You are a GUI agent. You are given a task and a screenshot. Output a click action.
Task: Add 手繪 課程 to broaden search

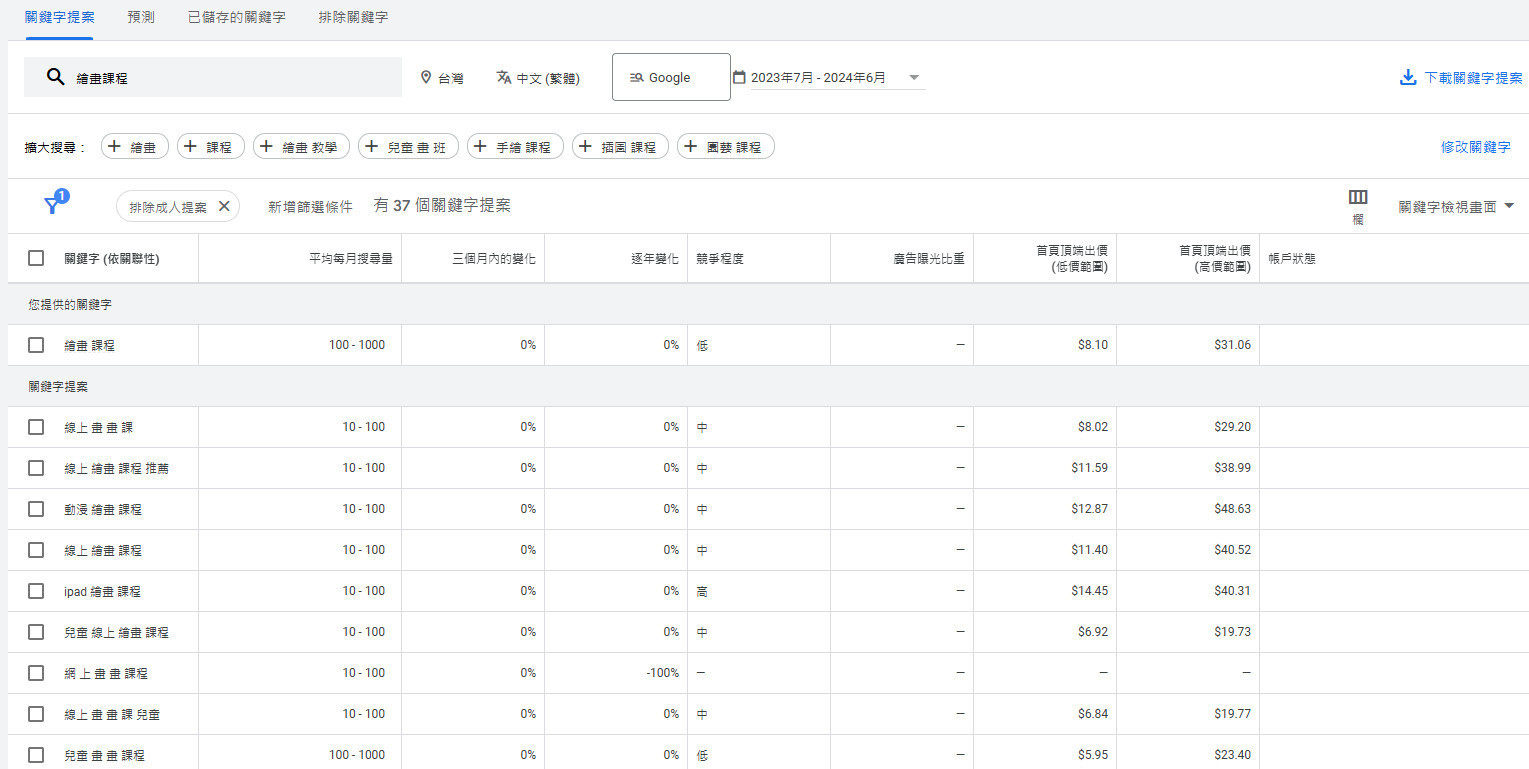click(x=515, y=147)
